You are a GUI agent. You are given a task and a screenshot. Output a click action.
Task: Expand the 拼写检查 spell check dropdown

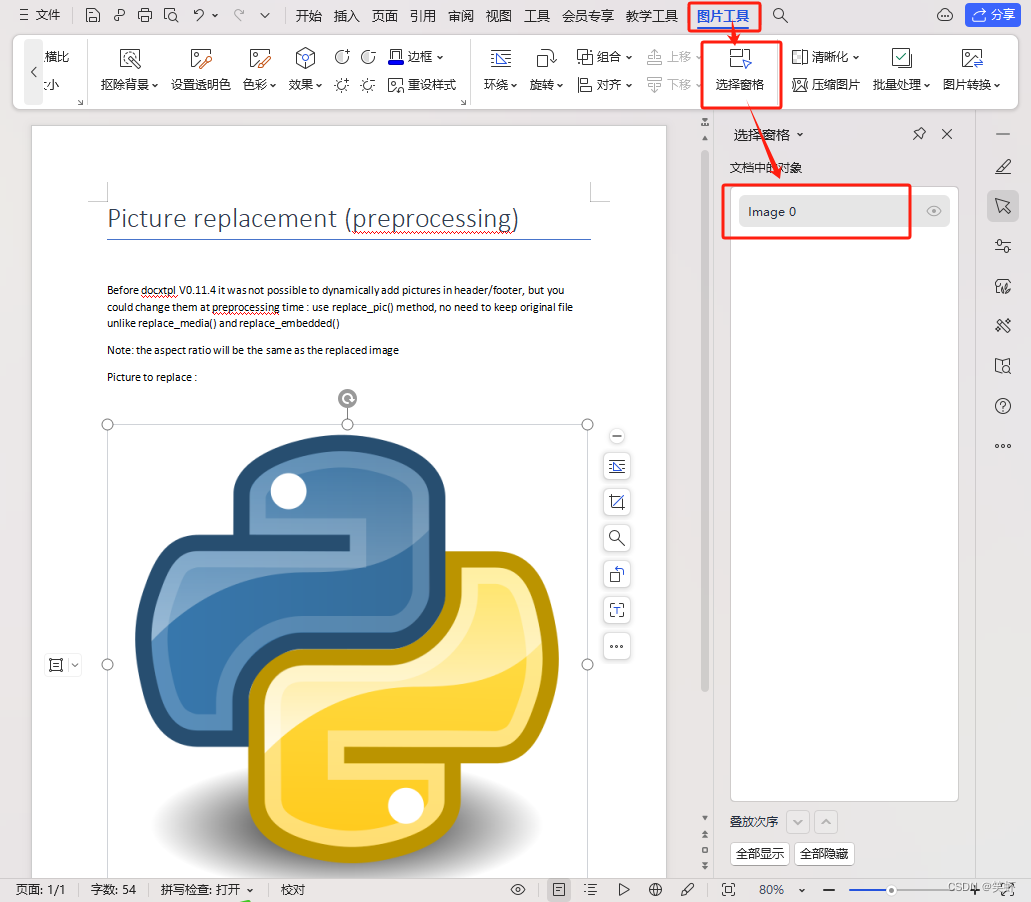click(250, 890)
